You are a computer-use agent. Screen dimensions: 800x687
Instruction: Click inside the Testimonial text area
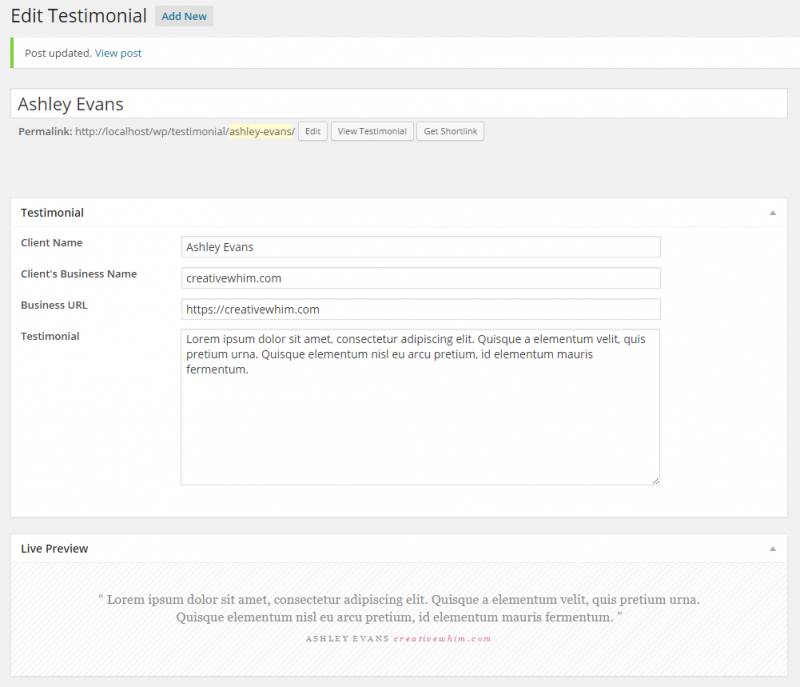[420, 407]
